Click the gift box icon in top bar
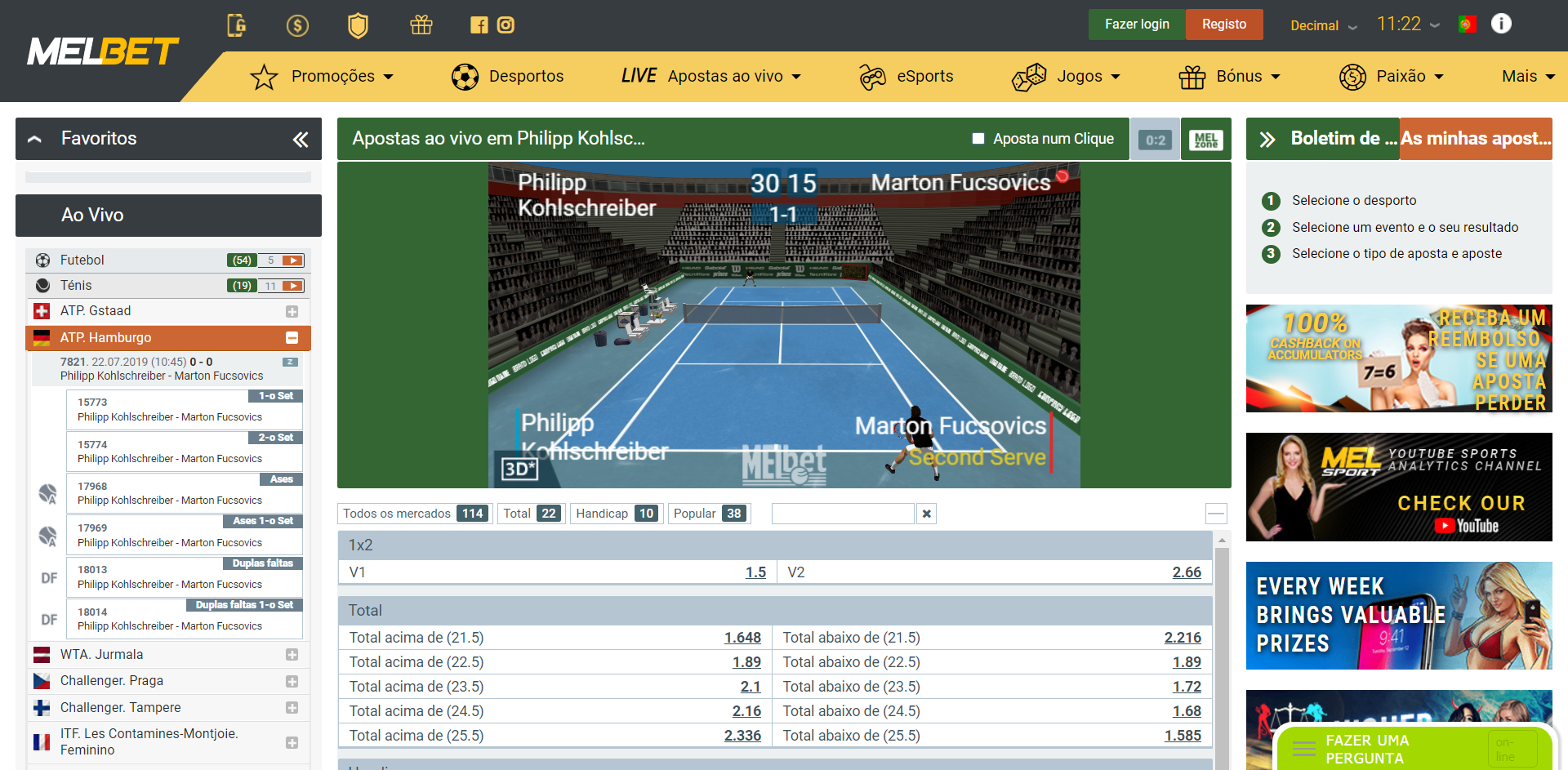Screen dimensions: 1568x770 pos(421,25)
